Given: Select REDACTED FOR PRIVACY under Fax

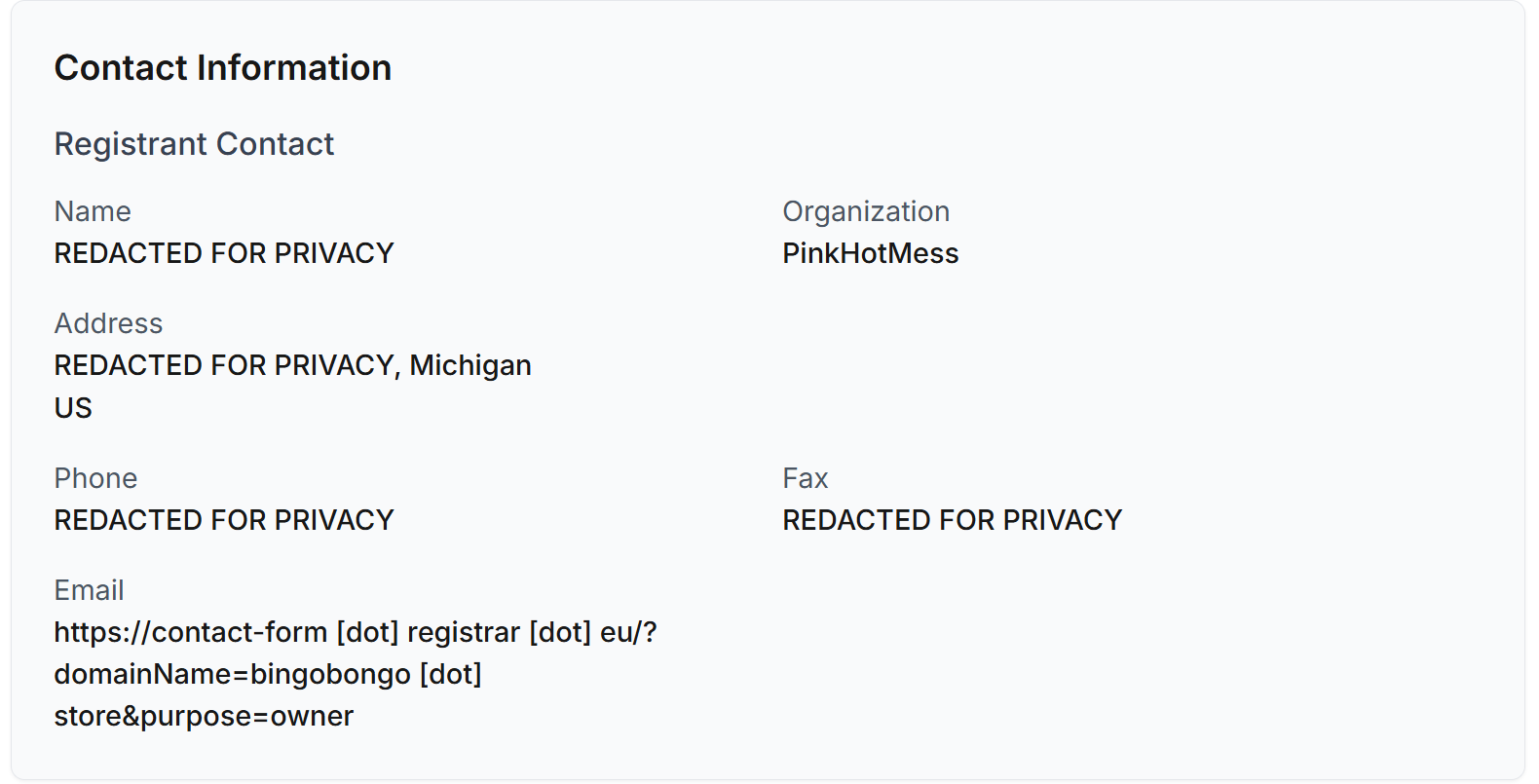Looking at the screenshot, I should [x=952, y=520].
